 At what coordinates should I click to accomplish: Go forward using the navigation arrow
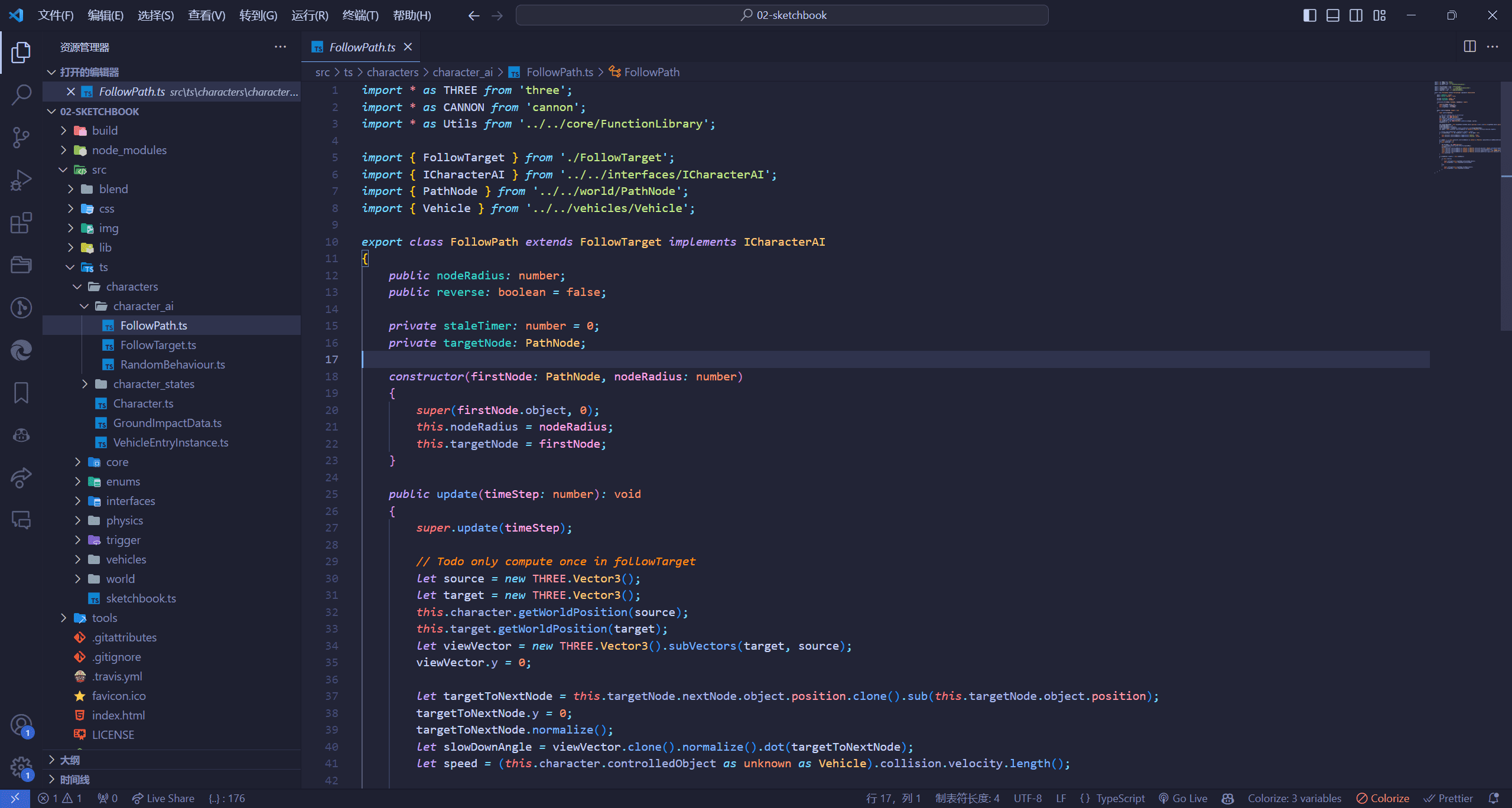pos(497,15)
